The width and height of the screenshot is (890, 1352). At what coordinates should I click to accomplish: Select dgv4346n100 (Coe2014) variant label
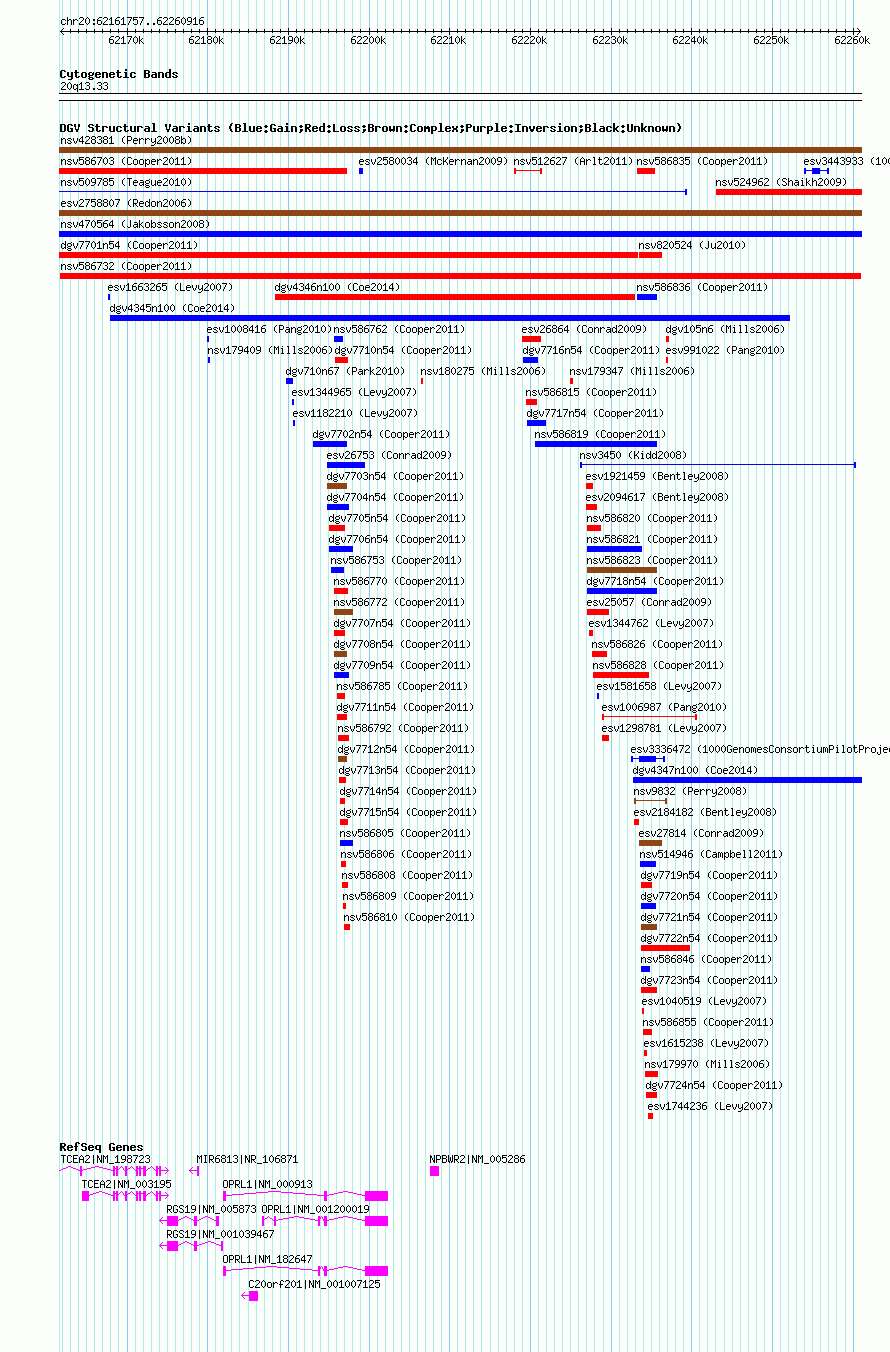(337, 287)
